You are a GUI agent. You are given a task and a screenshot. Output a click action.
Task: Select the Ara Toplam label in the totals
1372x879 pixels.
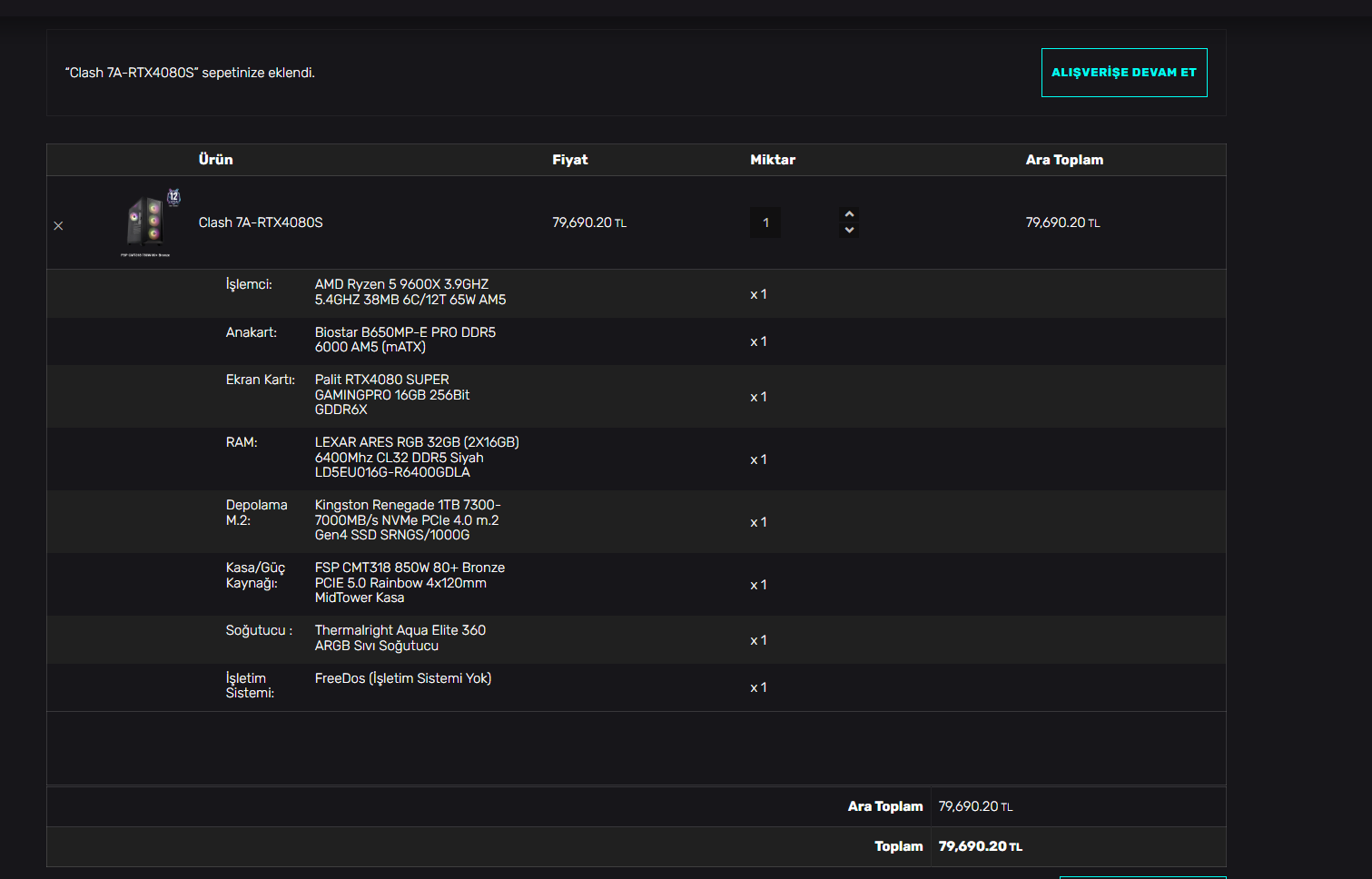(885, 806)
